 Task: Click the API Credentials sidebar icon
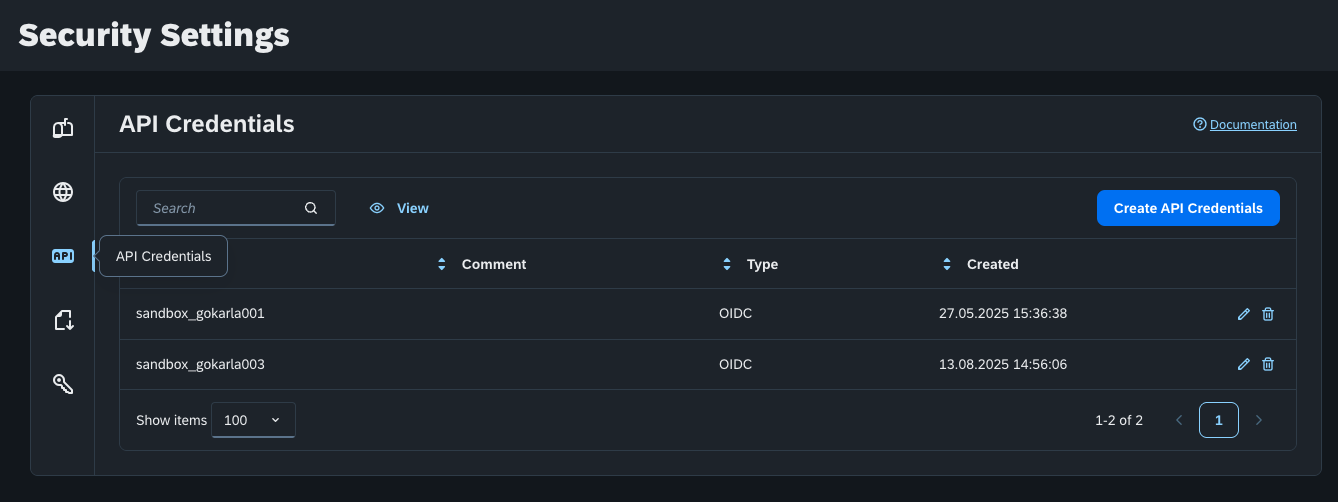[63, 256]
